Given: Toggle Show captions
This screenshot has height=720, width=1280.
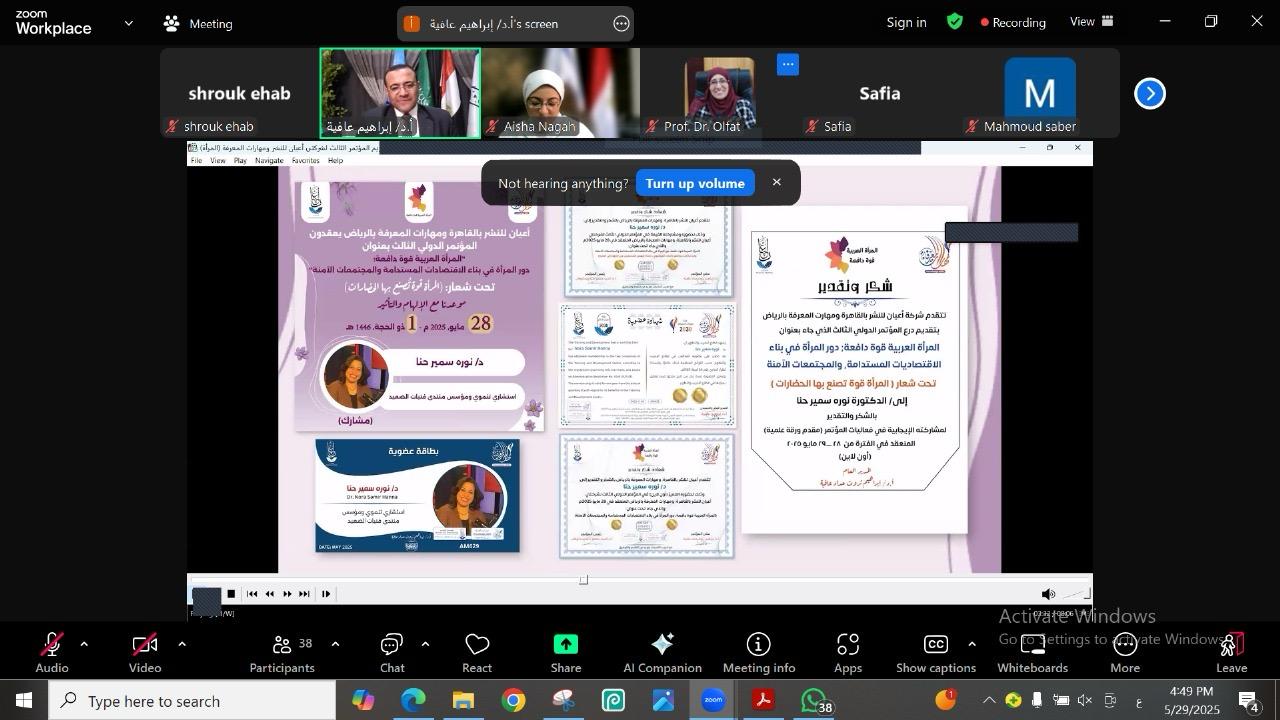Looking at the screenshot, I should pos(935,652).
